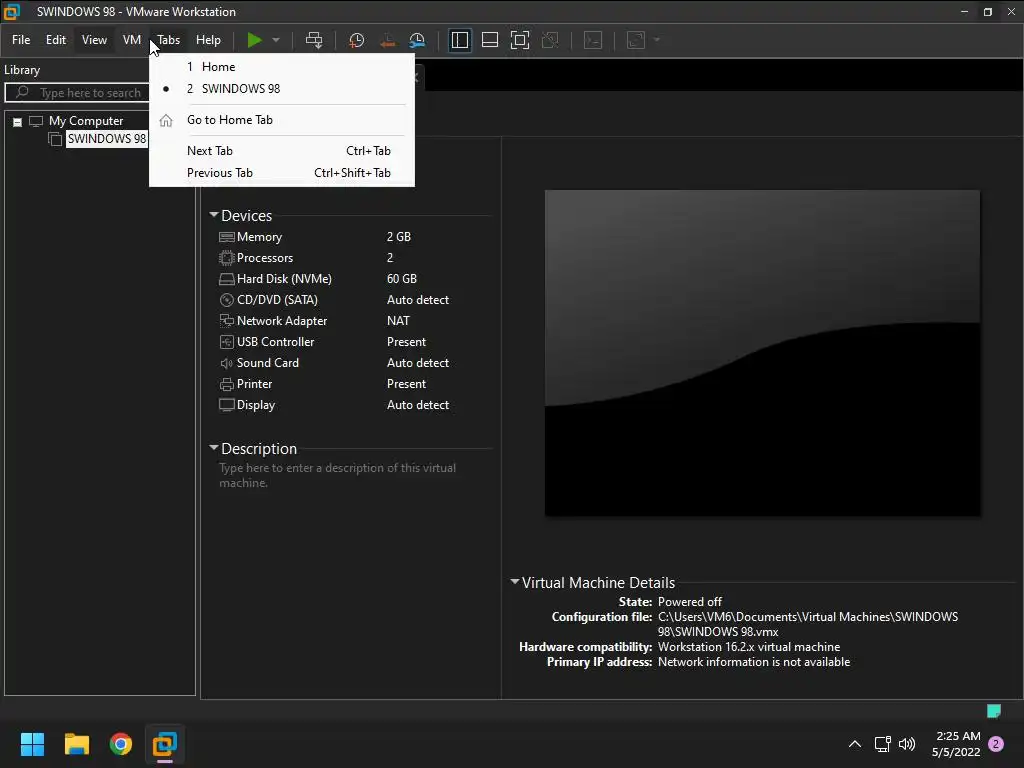Toggle the library sidebar view icon

point(460,40)
